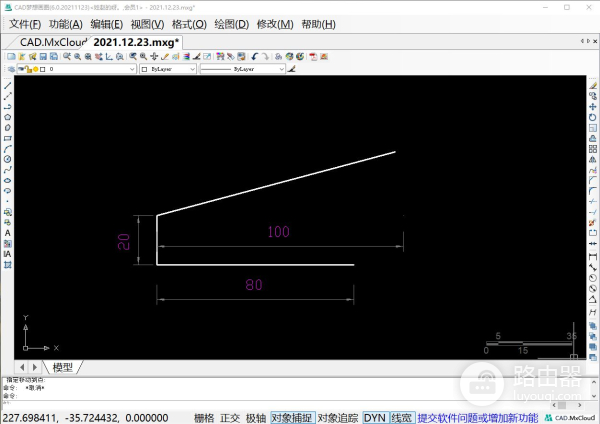This screenshot has height=424, width=600.
Task: Toggle 正交 ortho mode
Action: (x=230, y=417)
